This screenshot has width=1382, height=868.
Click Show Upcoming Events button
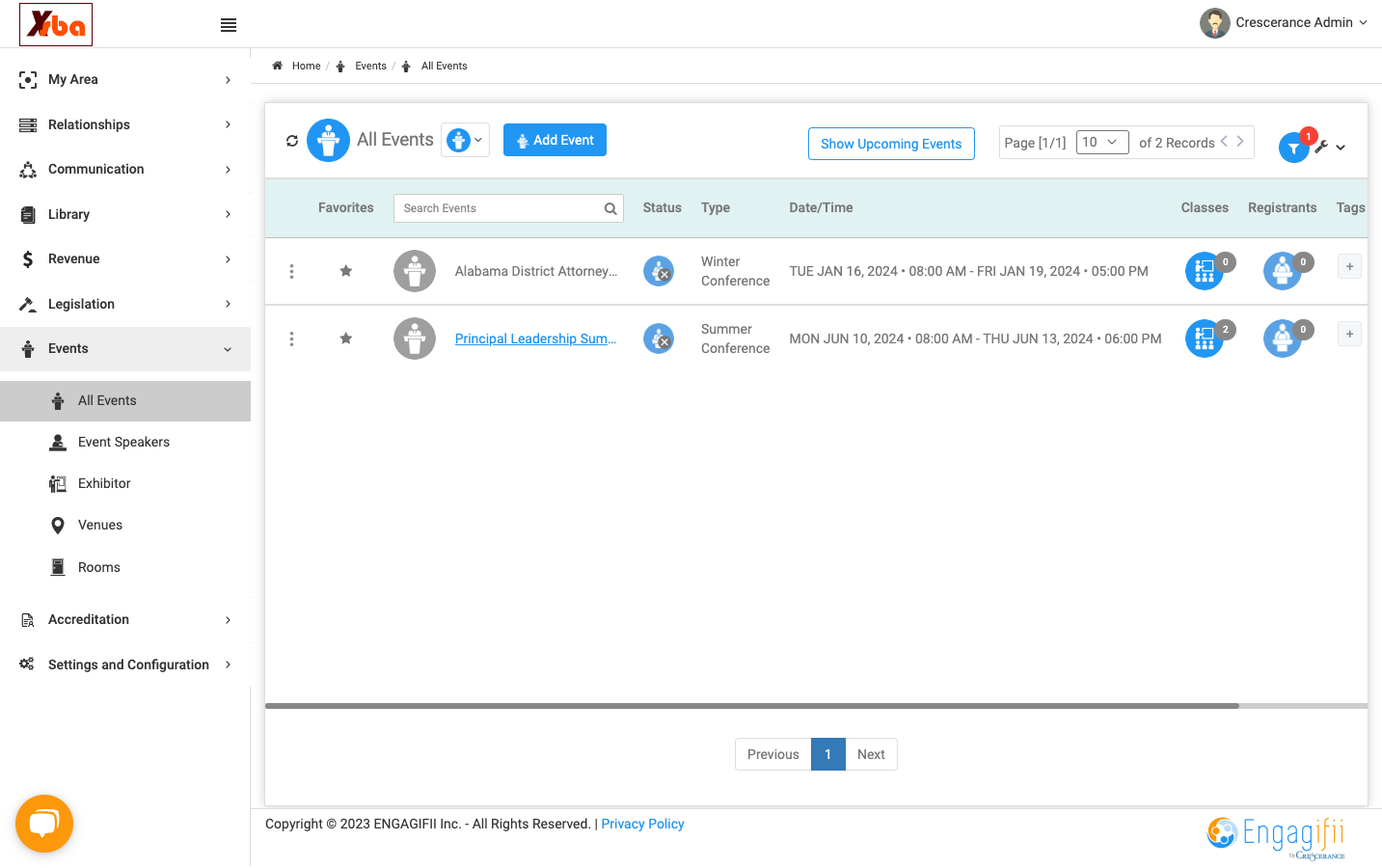pos(891,144)
